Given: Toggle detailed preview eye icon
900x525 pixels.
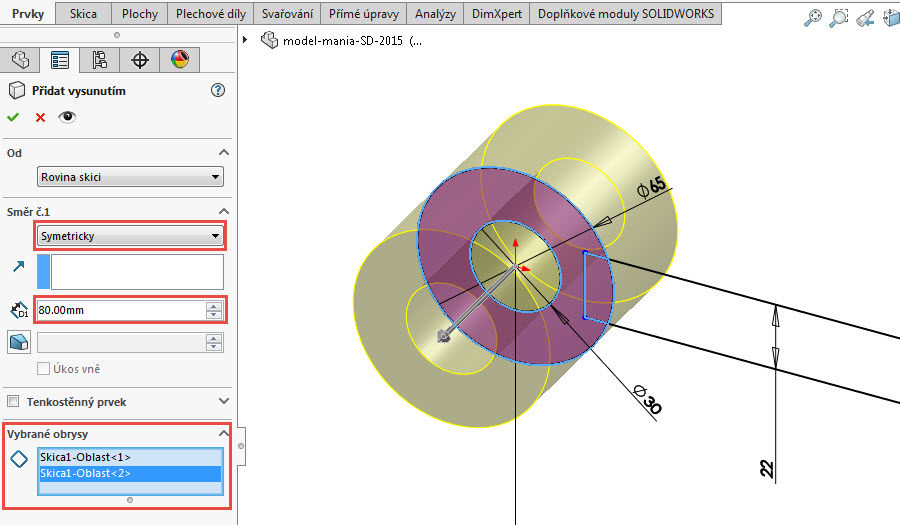Looking at the screenshot, I should pos(67,117).
